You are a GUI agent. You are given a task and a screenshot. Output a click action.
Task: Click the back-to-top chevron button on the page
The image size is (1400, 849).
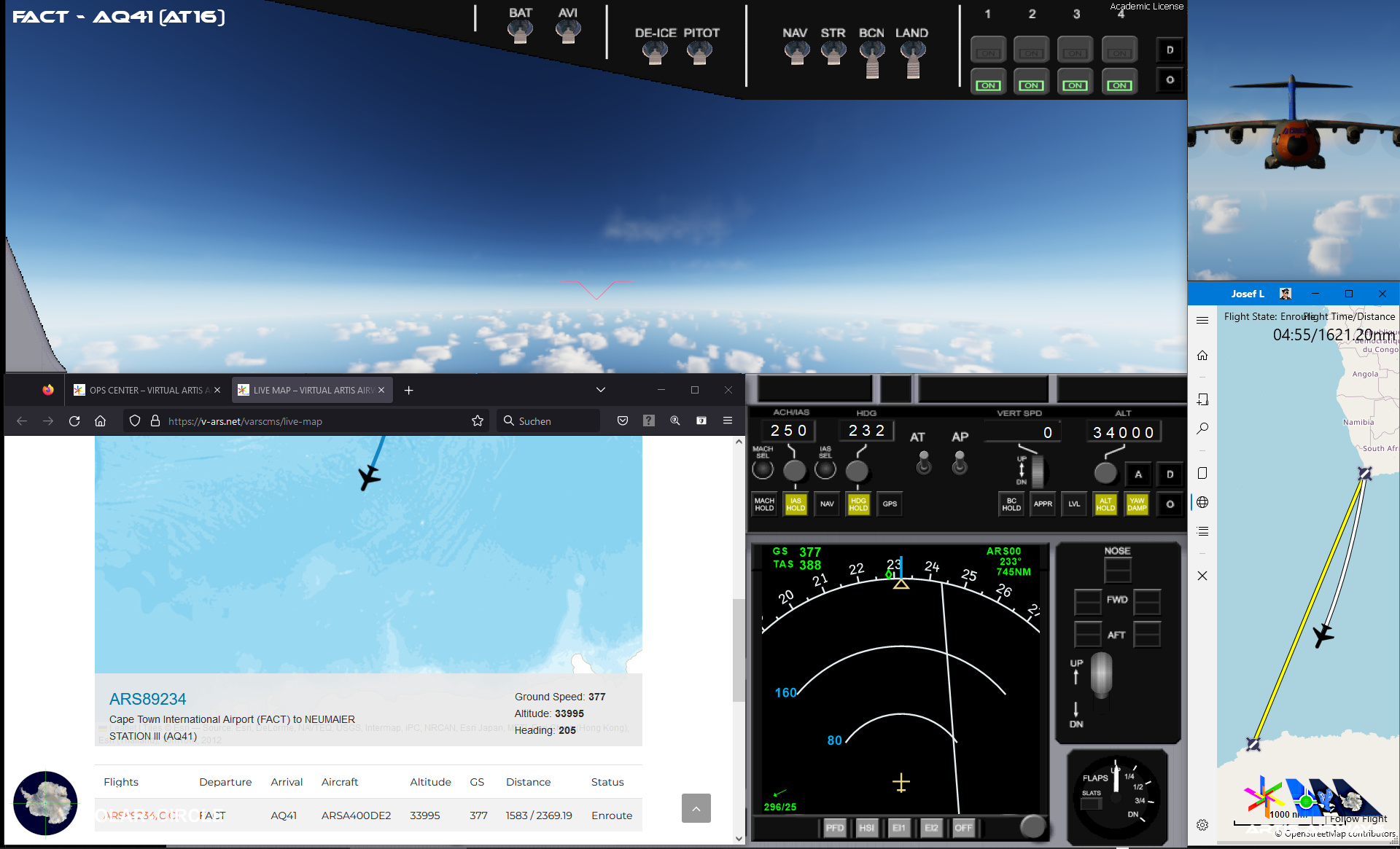click(696, 808)
